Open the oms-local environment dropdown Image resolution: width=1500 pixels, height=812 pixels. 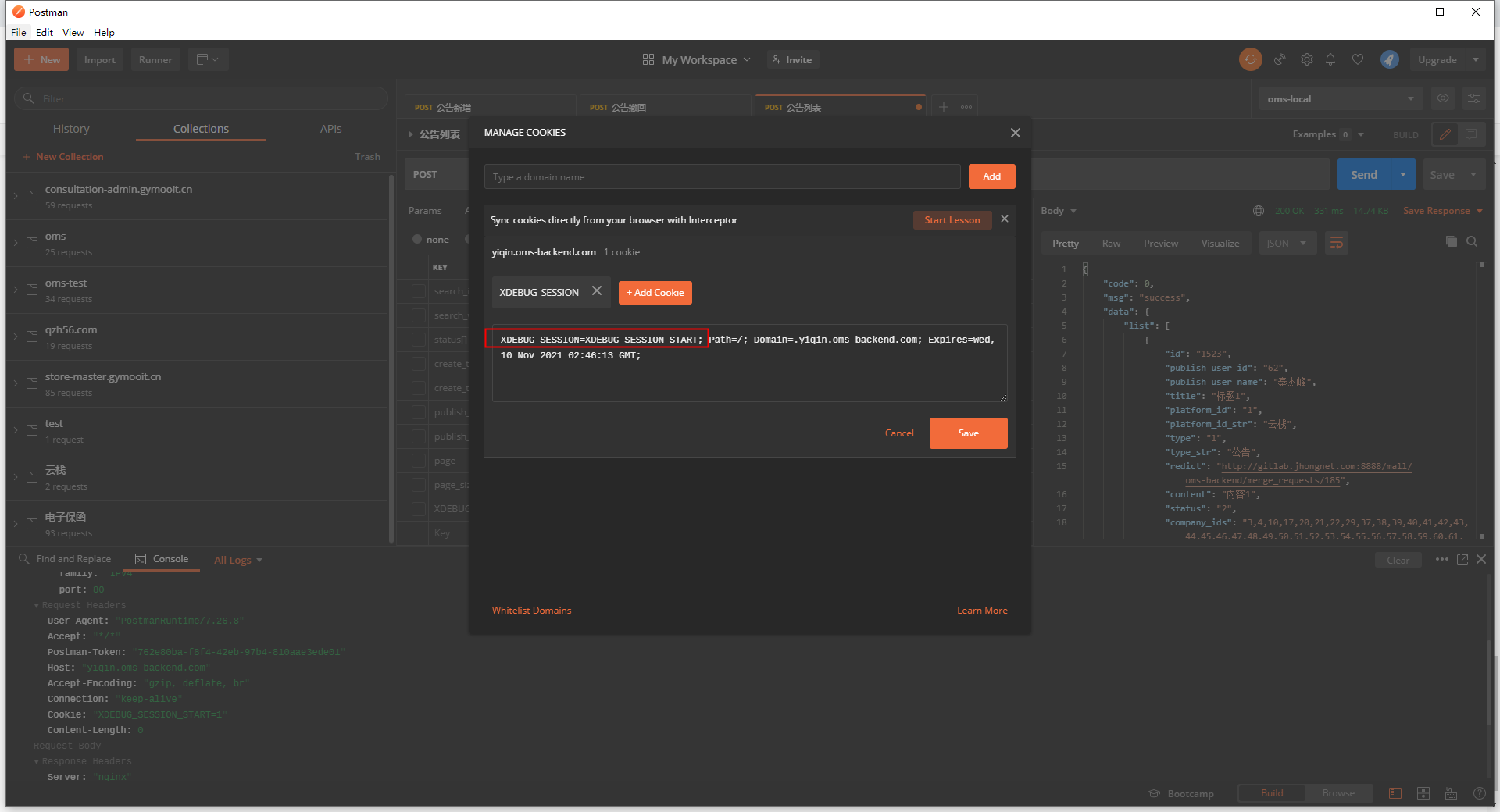click(x=1341, y=98)
